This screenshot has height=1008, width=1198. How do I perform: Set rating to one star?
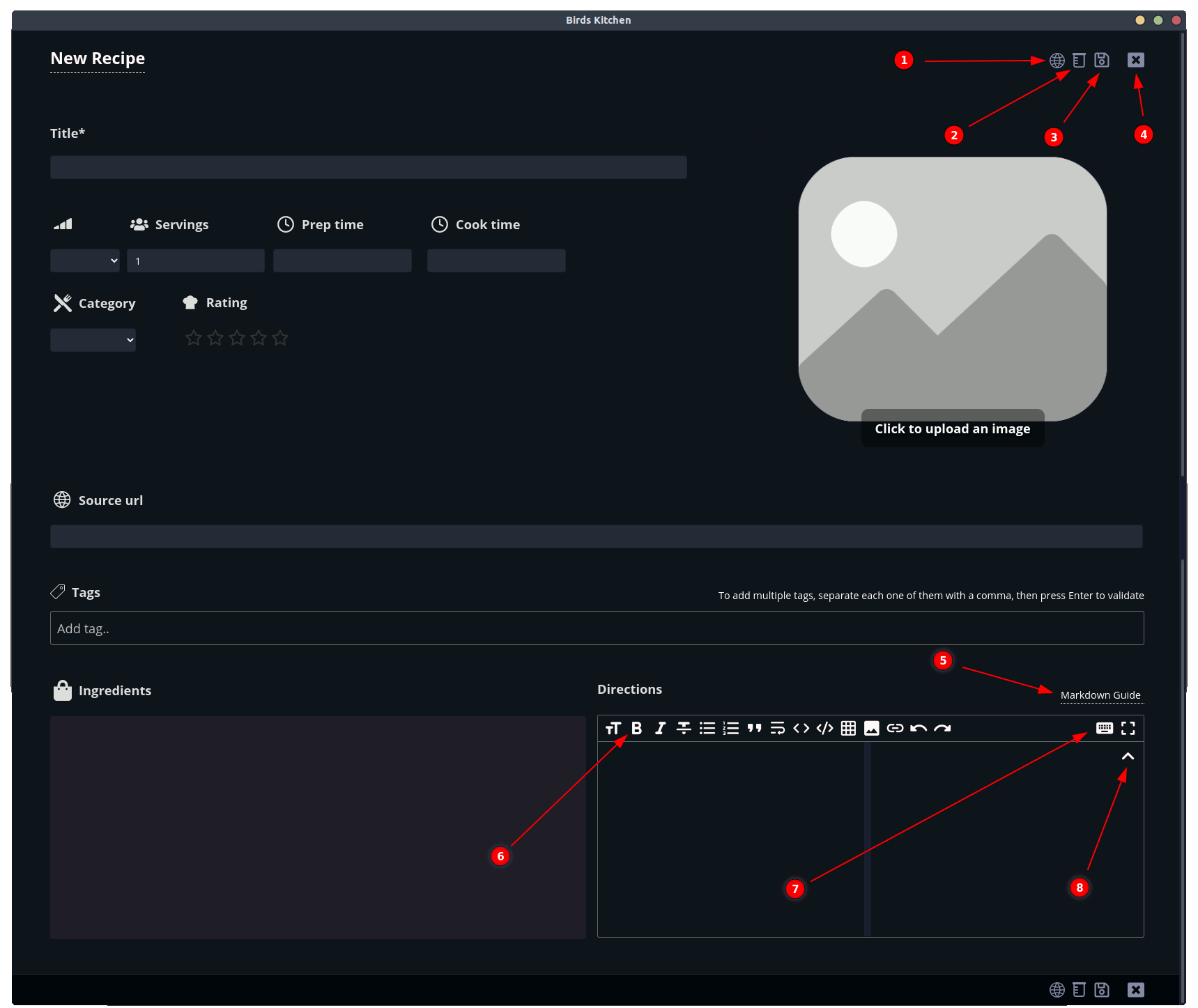(x=194, y=338)
